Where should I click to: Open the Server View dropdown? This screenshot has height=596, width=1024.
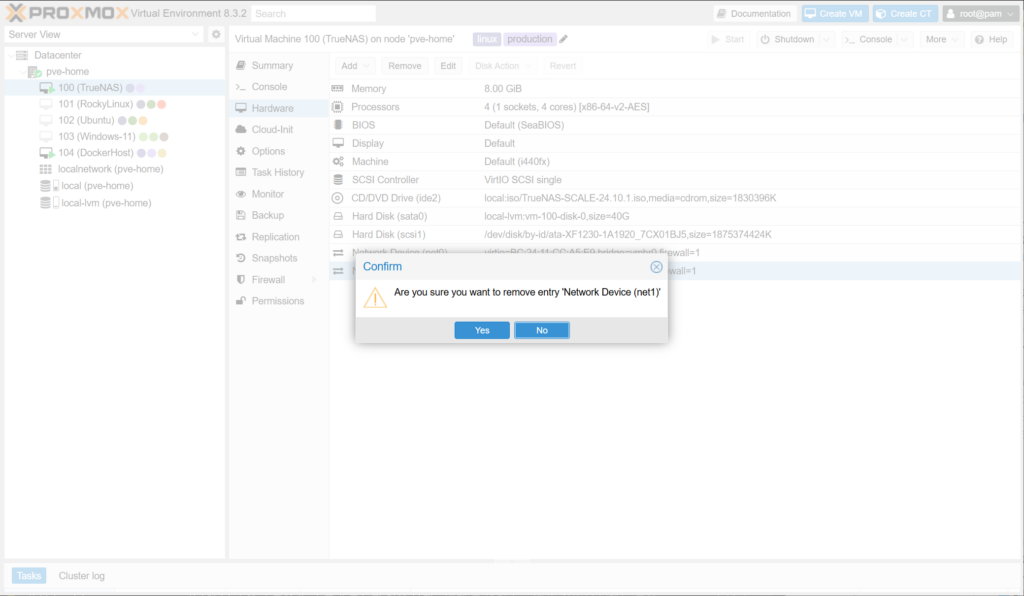[195, 34]
